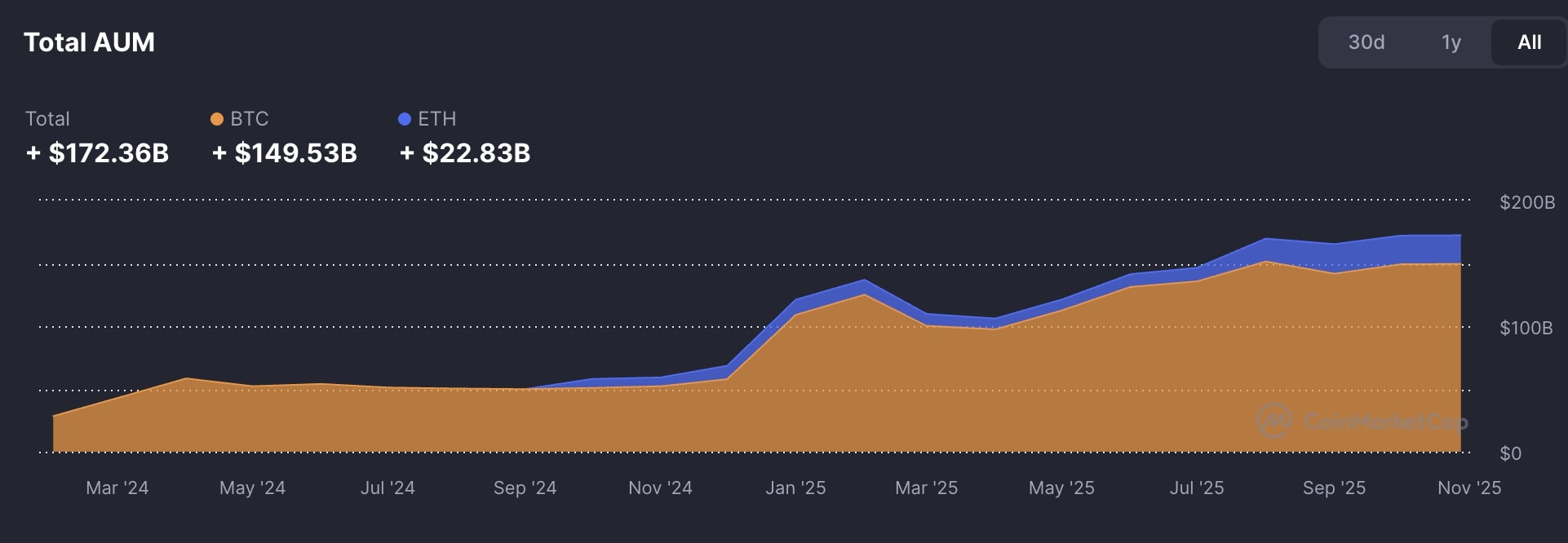Toggle the ETH series legend label

436,119
